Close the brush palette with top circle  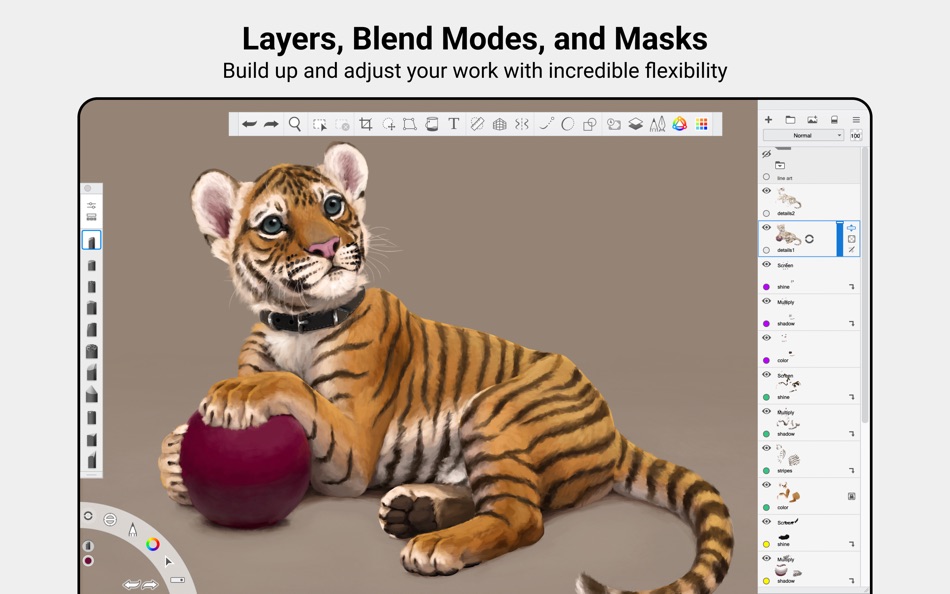coord(88,189)
